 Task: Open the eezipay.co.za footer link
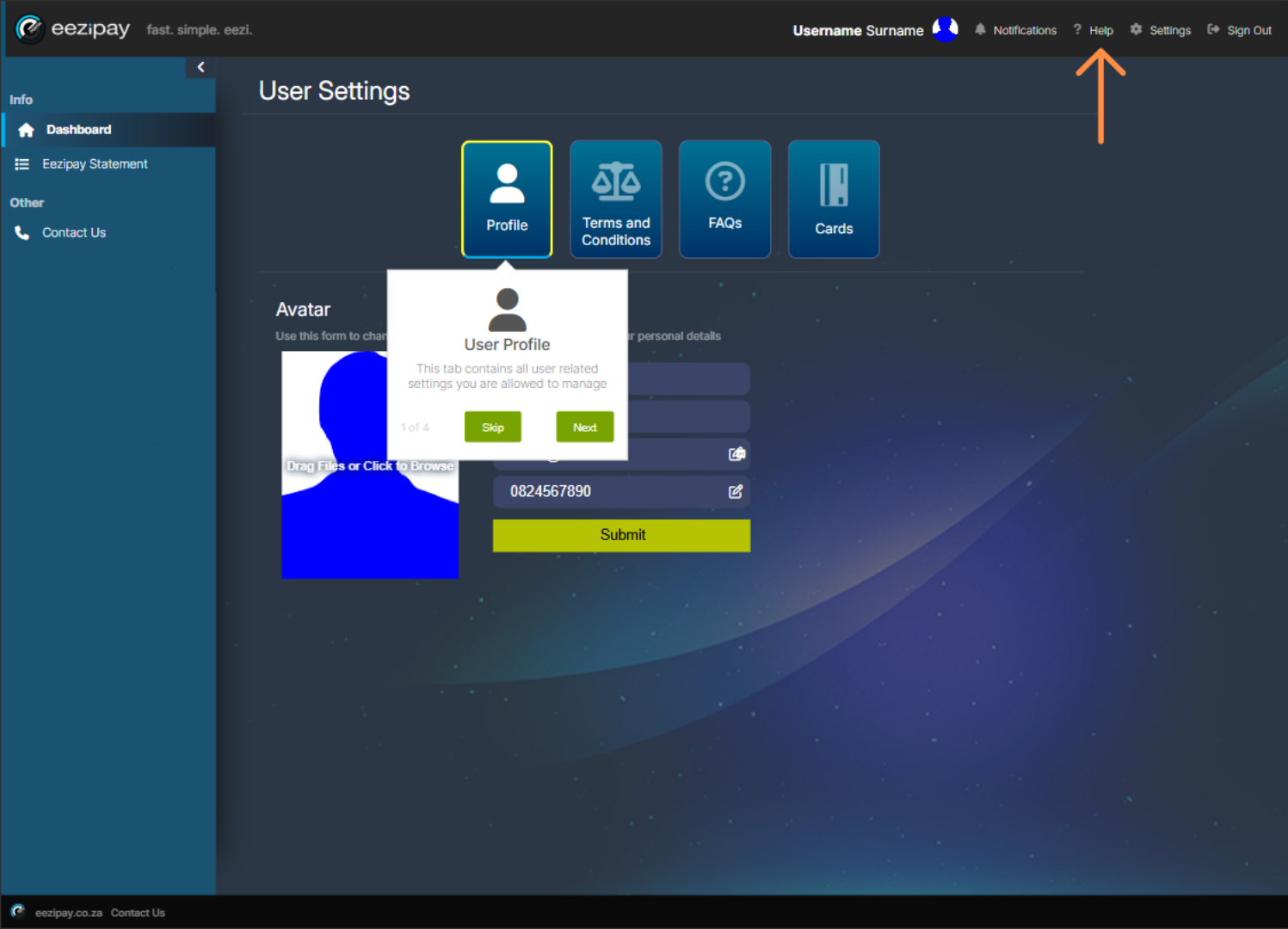point(69,913)
